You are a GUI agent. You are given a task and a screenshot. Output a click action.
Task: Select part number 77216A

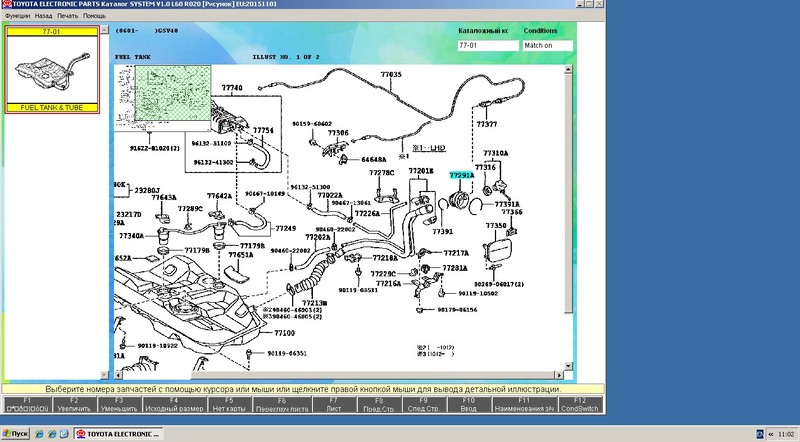[389, 284]
